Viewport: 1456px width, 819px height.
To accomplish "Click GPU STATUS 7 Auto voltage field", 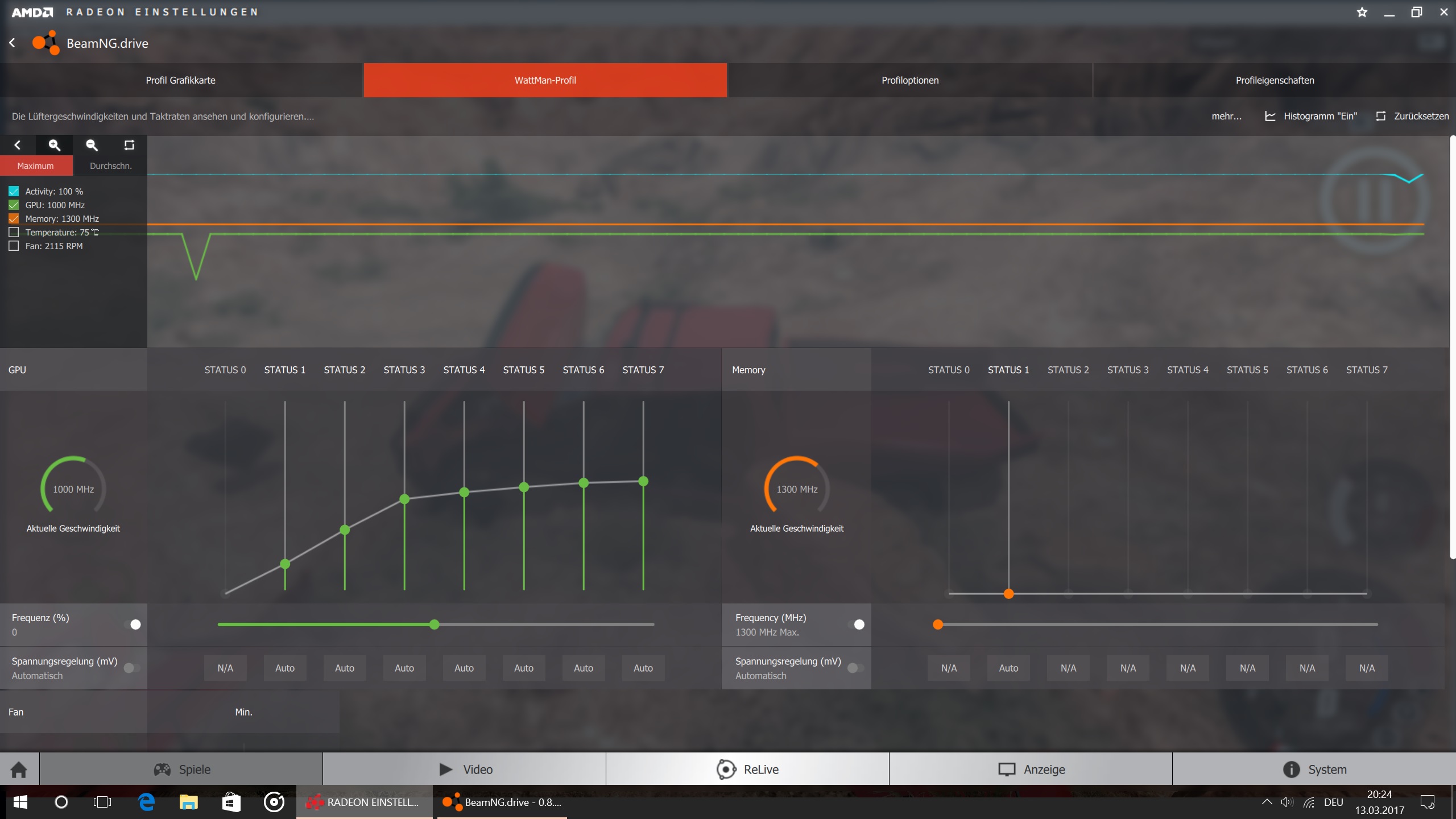I will (643, 668).
